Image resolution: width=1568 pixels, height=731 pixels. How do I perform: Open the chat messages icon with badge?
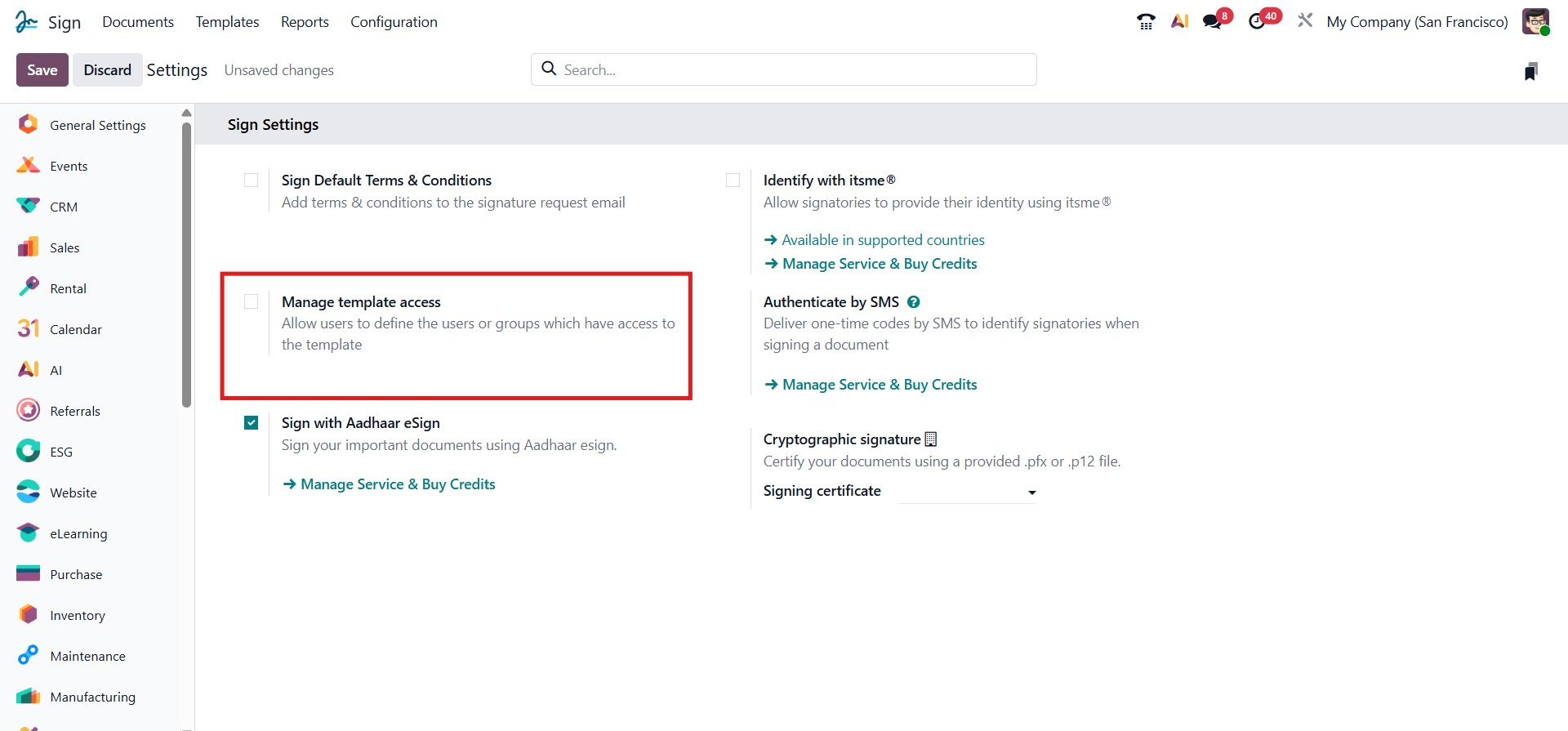(1213, 22)
